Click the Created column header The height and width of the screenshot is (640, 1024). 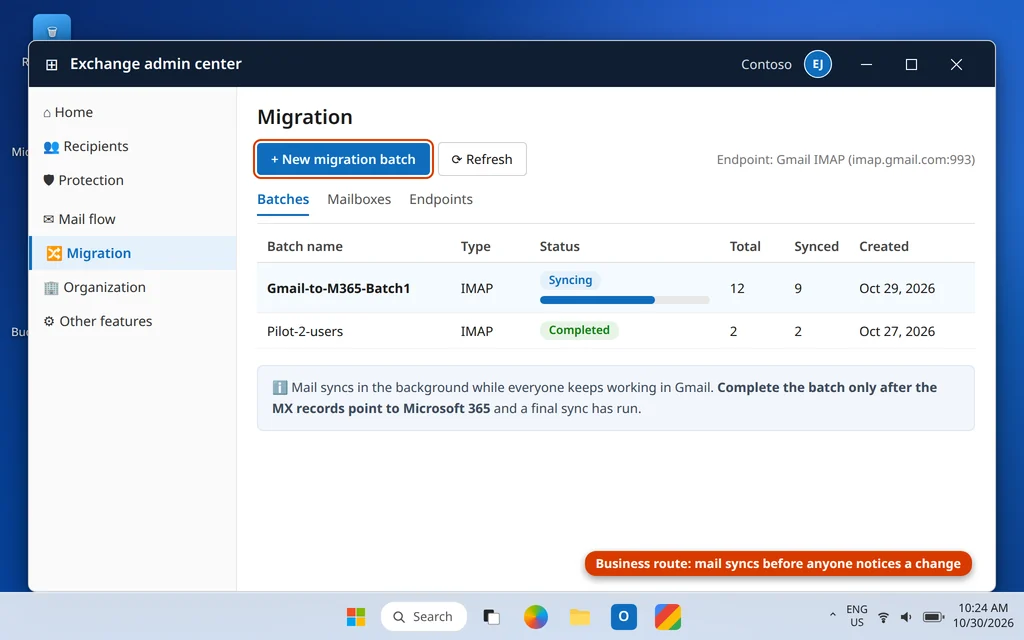pyautogui.click(x=884, y=247)
